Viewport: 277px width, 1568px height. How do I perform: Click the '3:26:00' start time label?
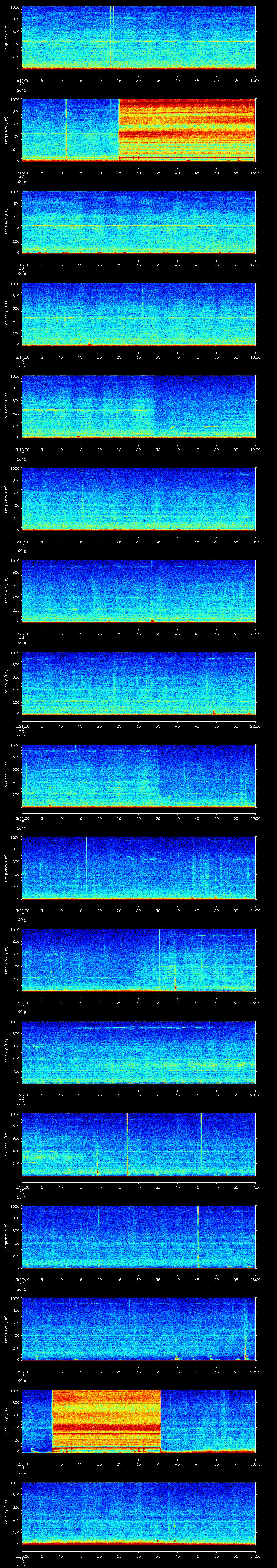(x=22, y=1187)
